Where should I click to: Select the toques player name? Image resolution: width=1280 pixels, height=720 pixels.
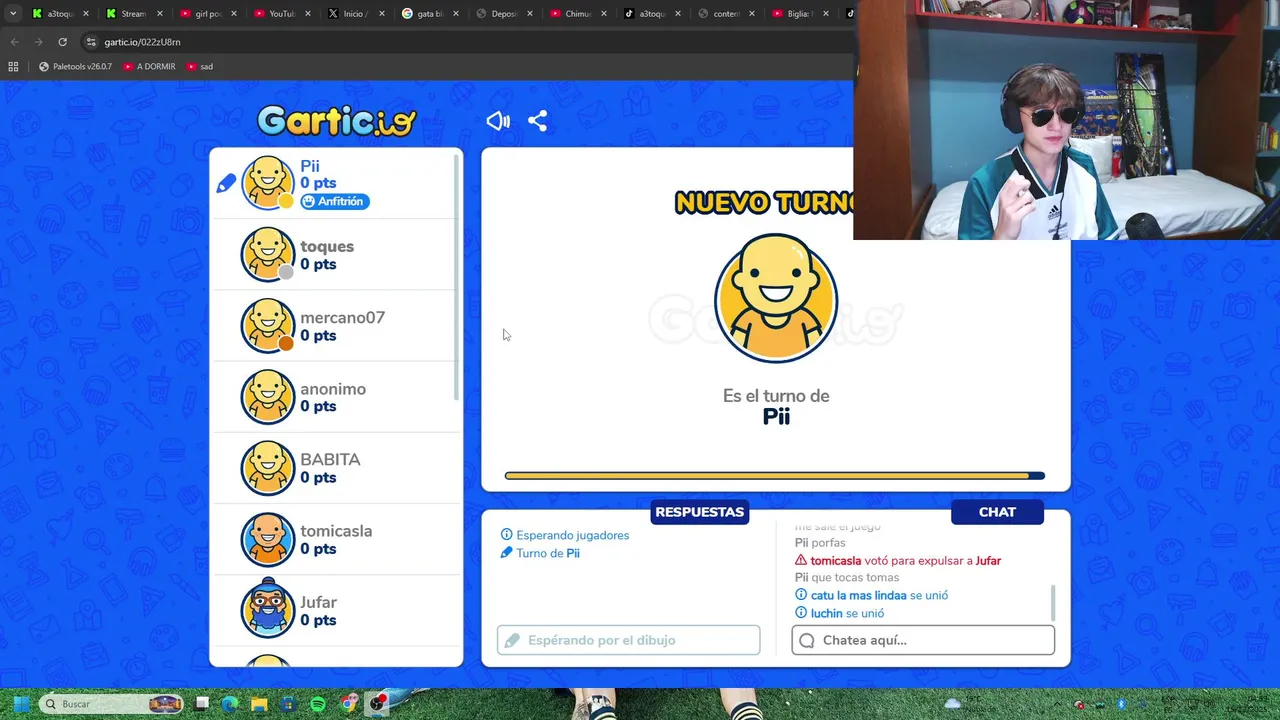point(327,246)
